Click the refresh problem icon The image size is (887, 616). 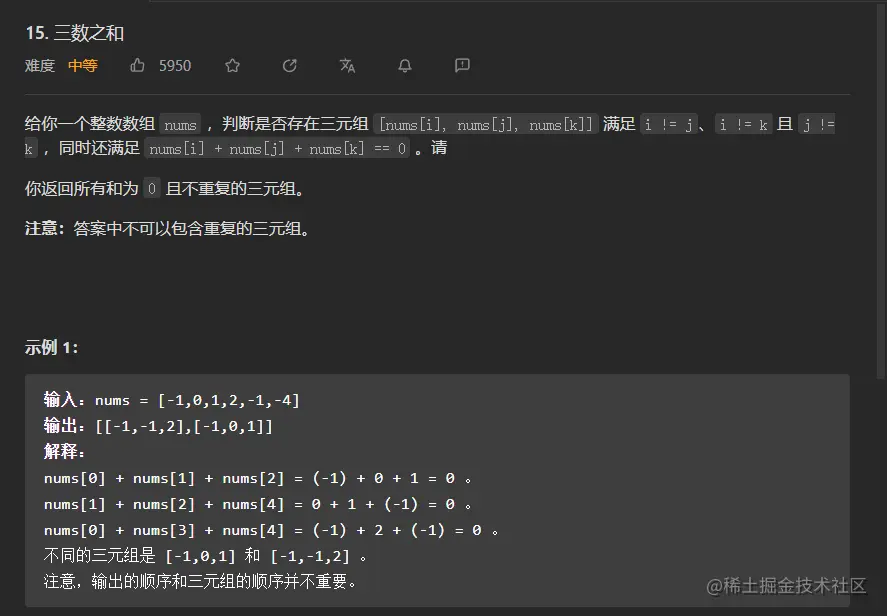click(290, 65)
